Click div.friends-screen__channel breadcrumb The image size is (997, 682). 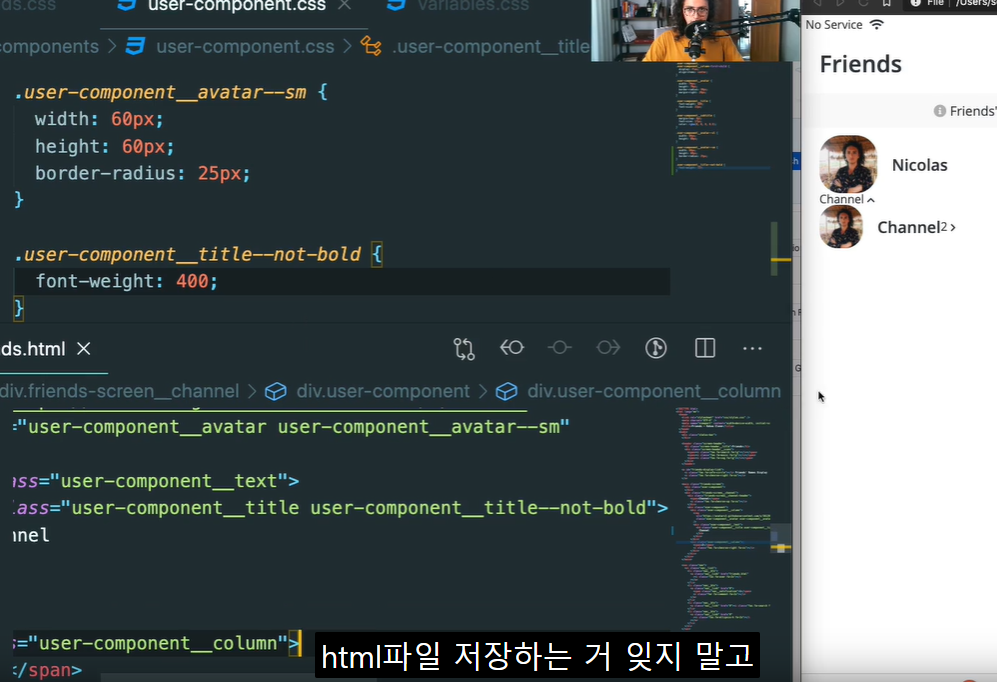click(x=120, y=391)
